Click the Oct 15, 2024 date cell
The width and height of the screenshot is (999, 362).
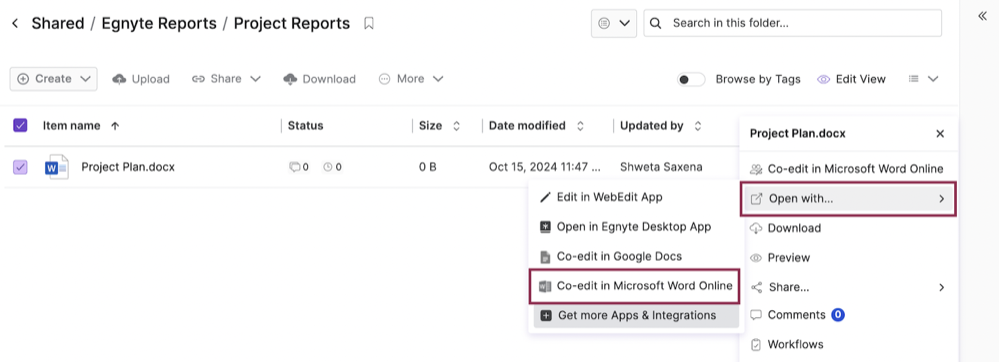click(x=545, y=167)
